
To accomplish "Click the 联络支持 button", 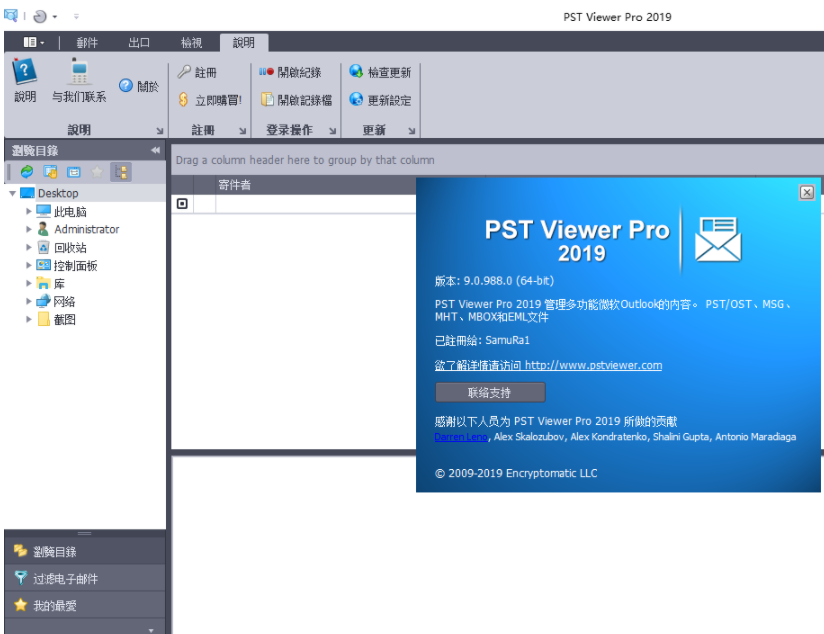I will coord(490,393).
